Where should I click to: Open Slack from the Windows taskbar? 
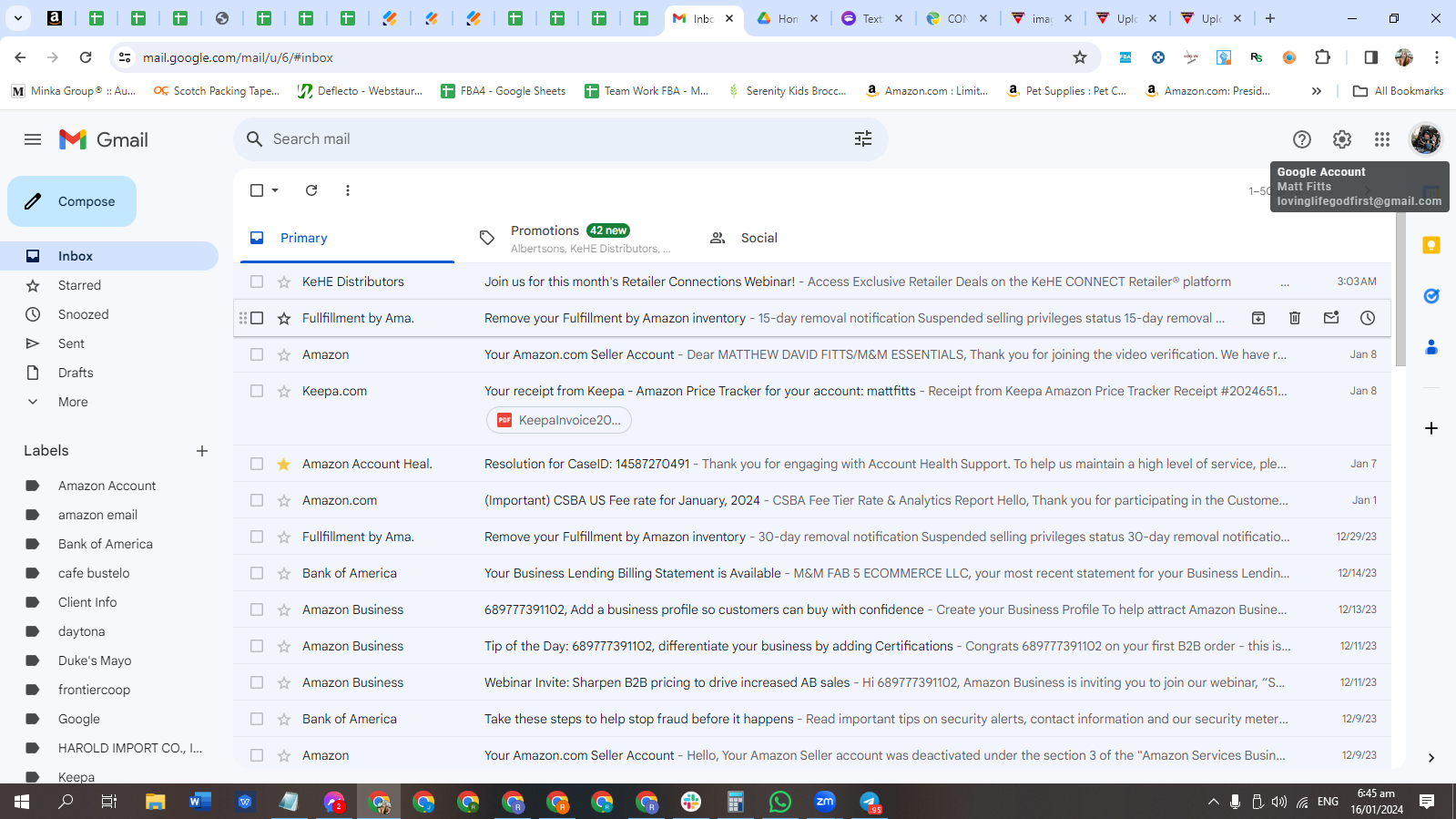coord(691,802)
